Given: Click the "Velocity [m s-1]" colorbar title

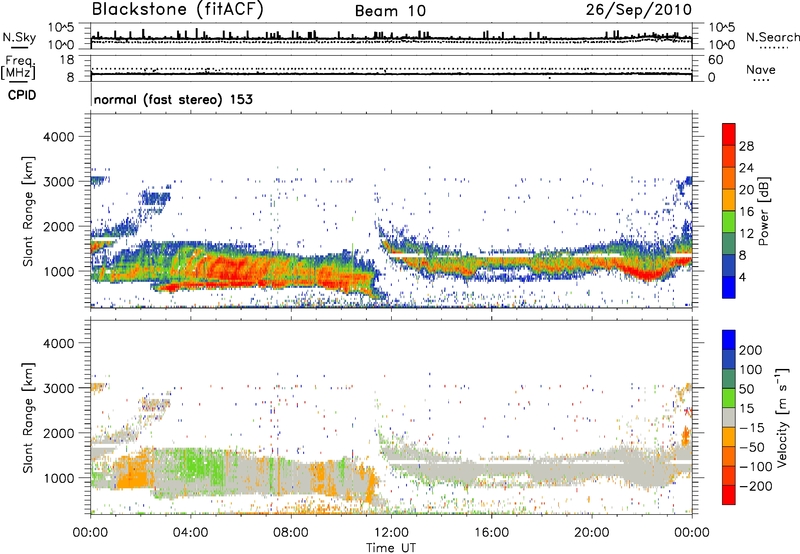Looking at the screenshot, I should (781, 417).
